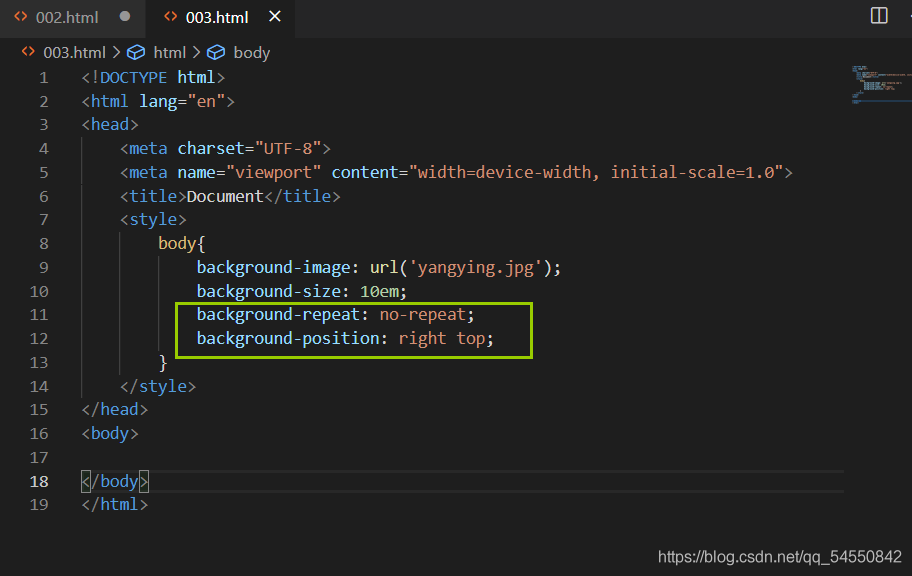
Task: Click the closing head tag
Action: click(x=115, y=410)
